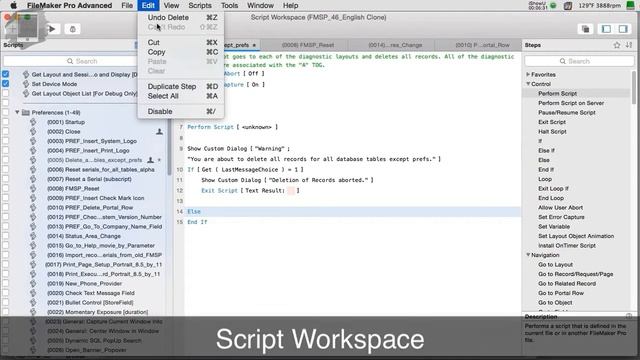640x360 pixels.
Task: Click the Exit Script result field
Action: 291,191
